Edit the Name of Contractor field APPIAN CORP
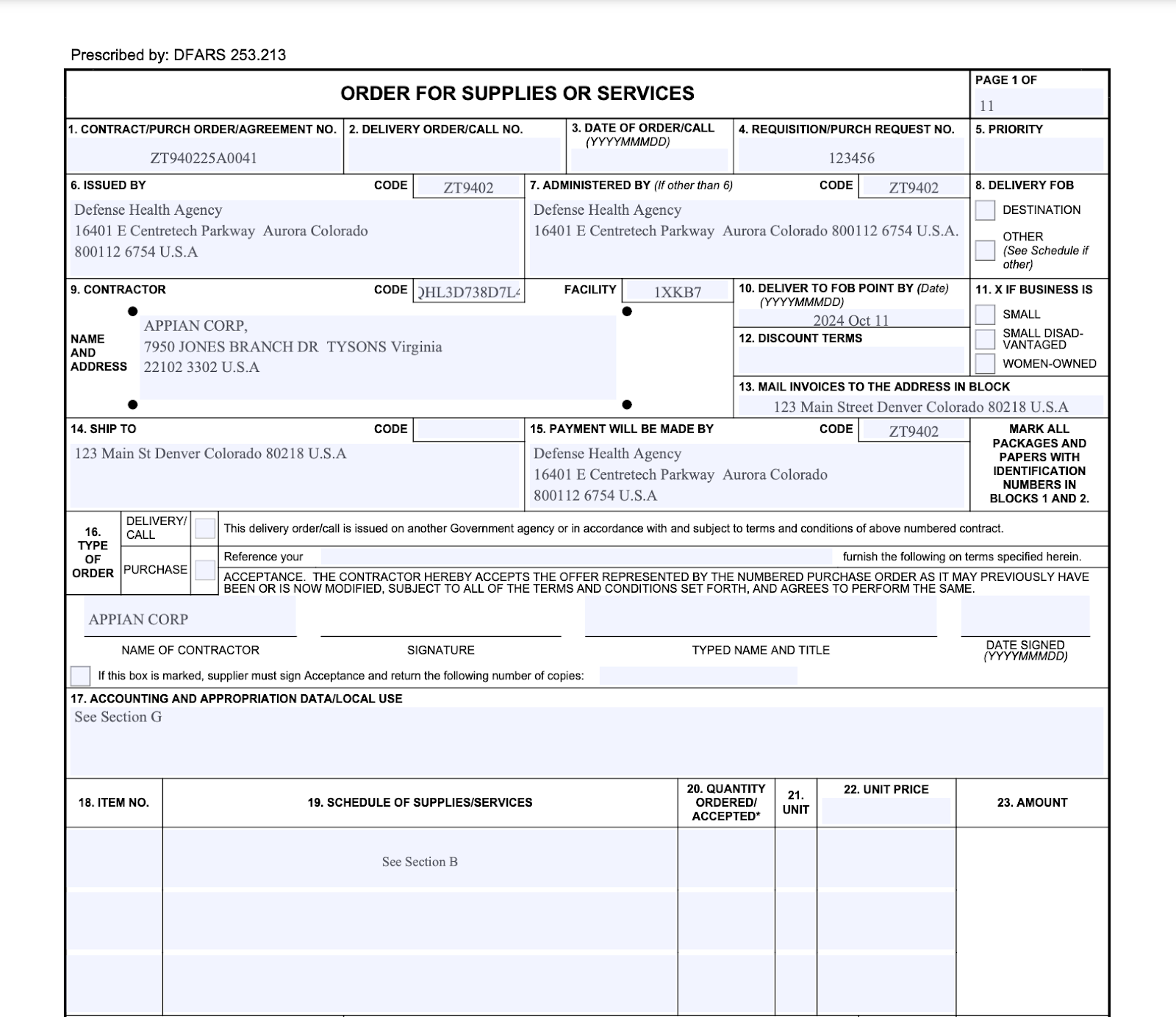1176x1017 pixels. [x=190, y=617]
